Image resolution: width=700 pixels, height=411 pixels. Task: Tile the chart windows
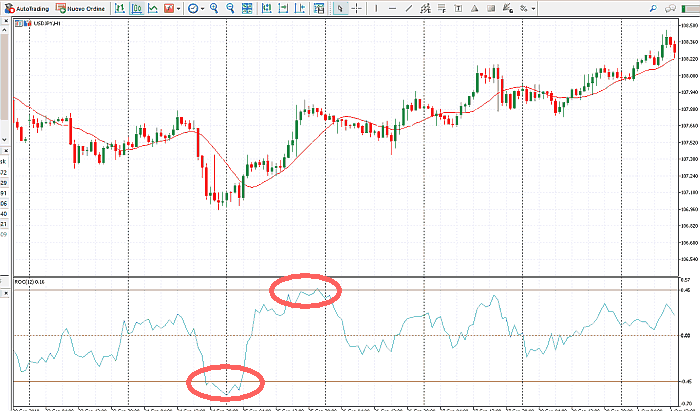coord(248,8)
